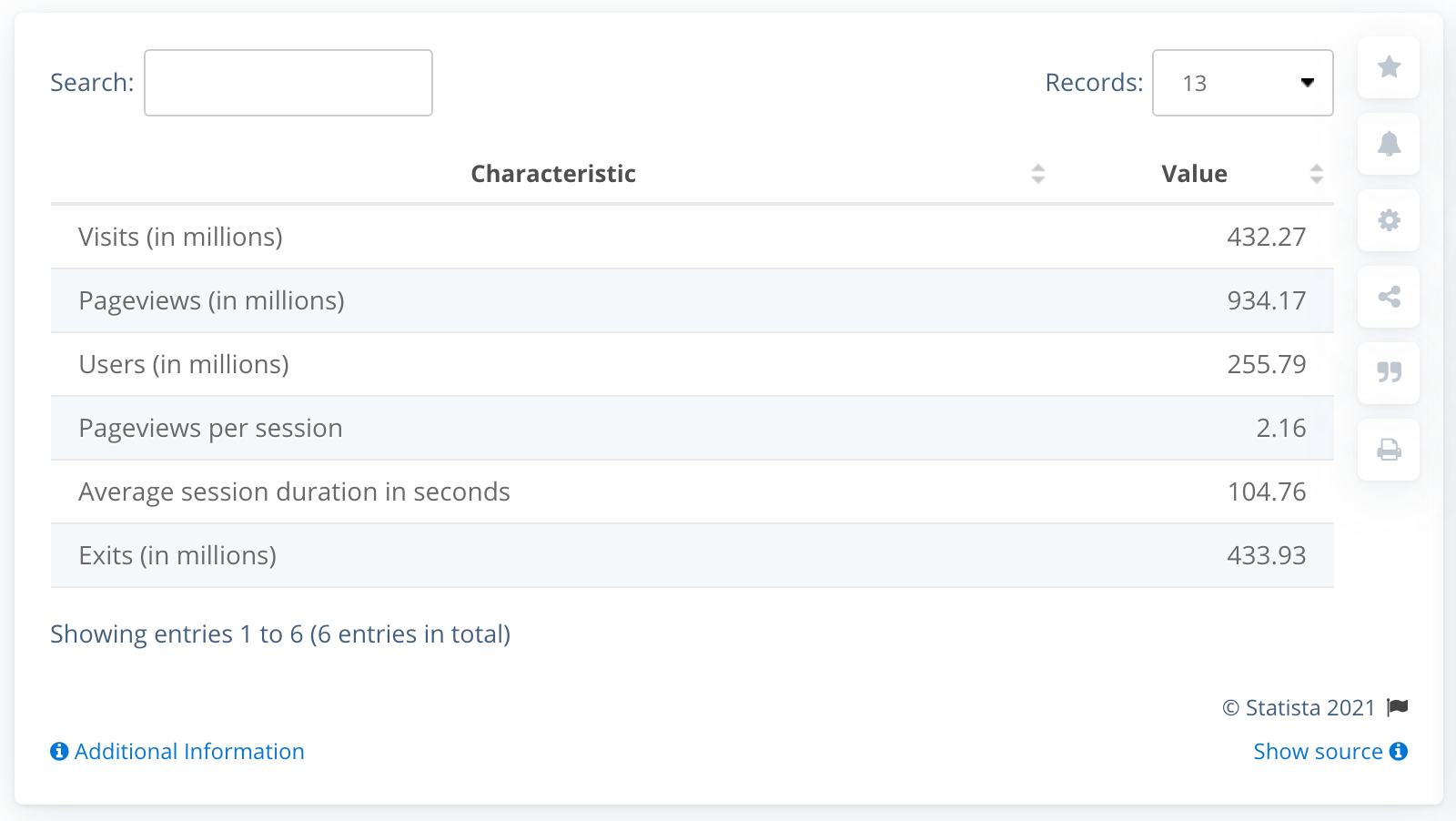Select the Value column header
Viewport: 1456px width, 821px height.
point(1194,173)
